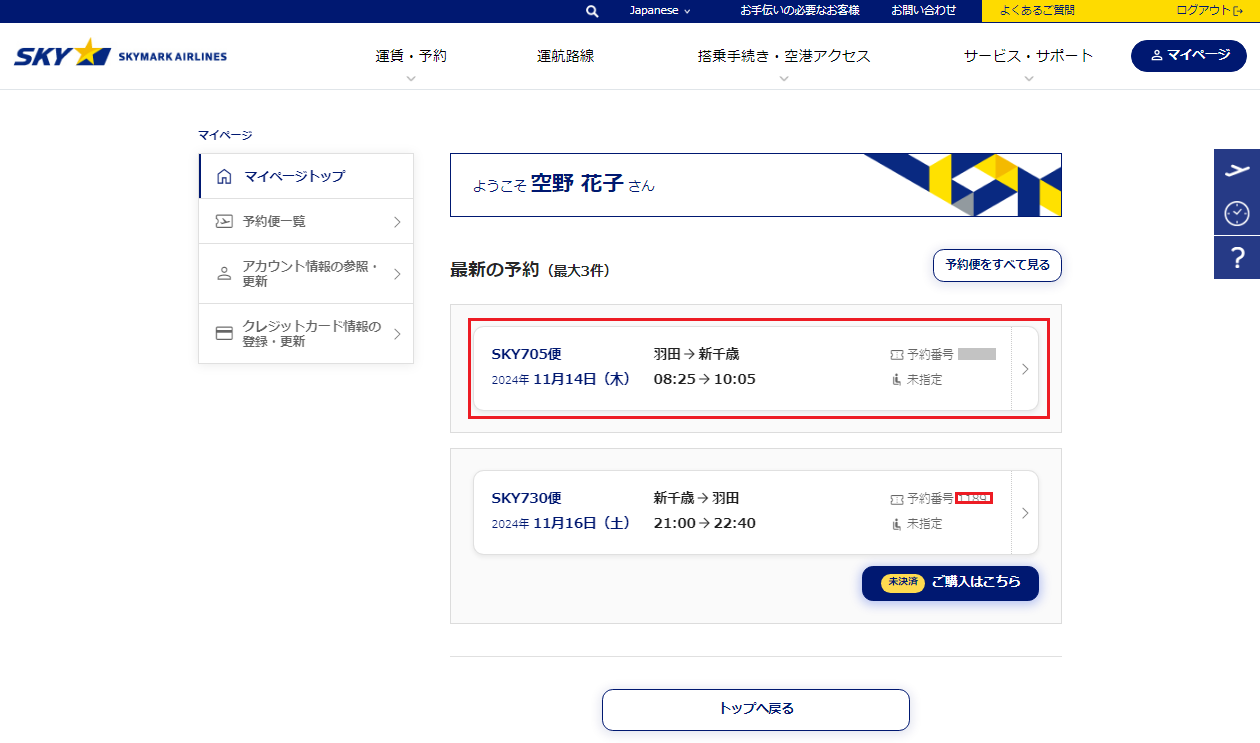
Task: Open the question mark help tab
Action: click(x=1237, y=258)
